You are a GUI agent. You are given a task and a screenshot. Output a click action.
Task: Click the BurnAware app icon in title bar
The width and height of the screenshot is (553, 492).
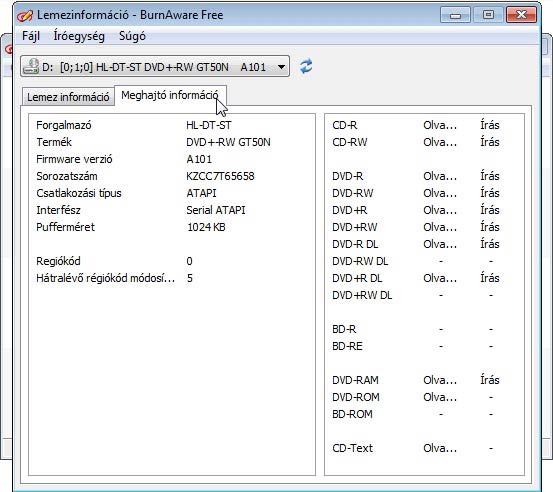(x=25, y=15)
